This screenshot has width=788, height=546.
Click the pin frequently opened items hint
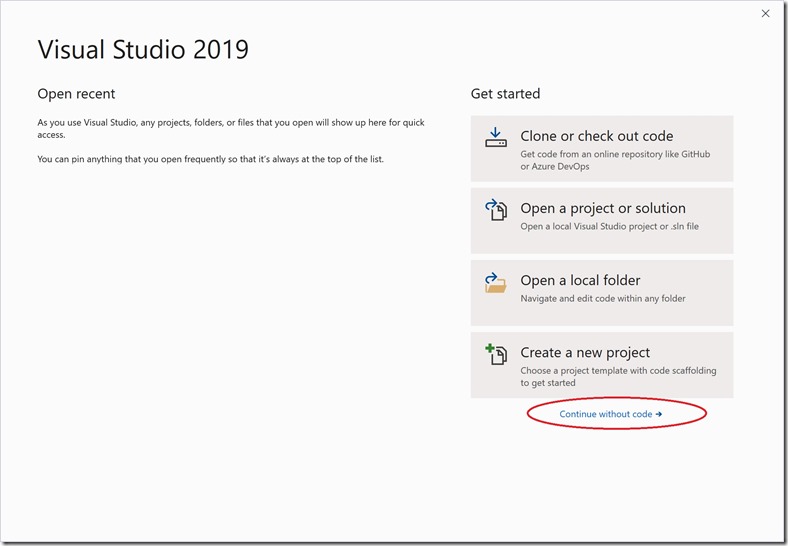211,159
